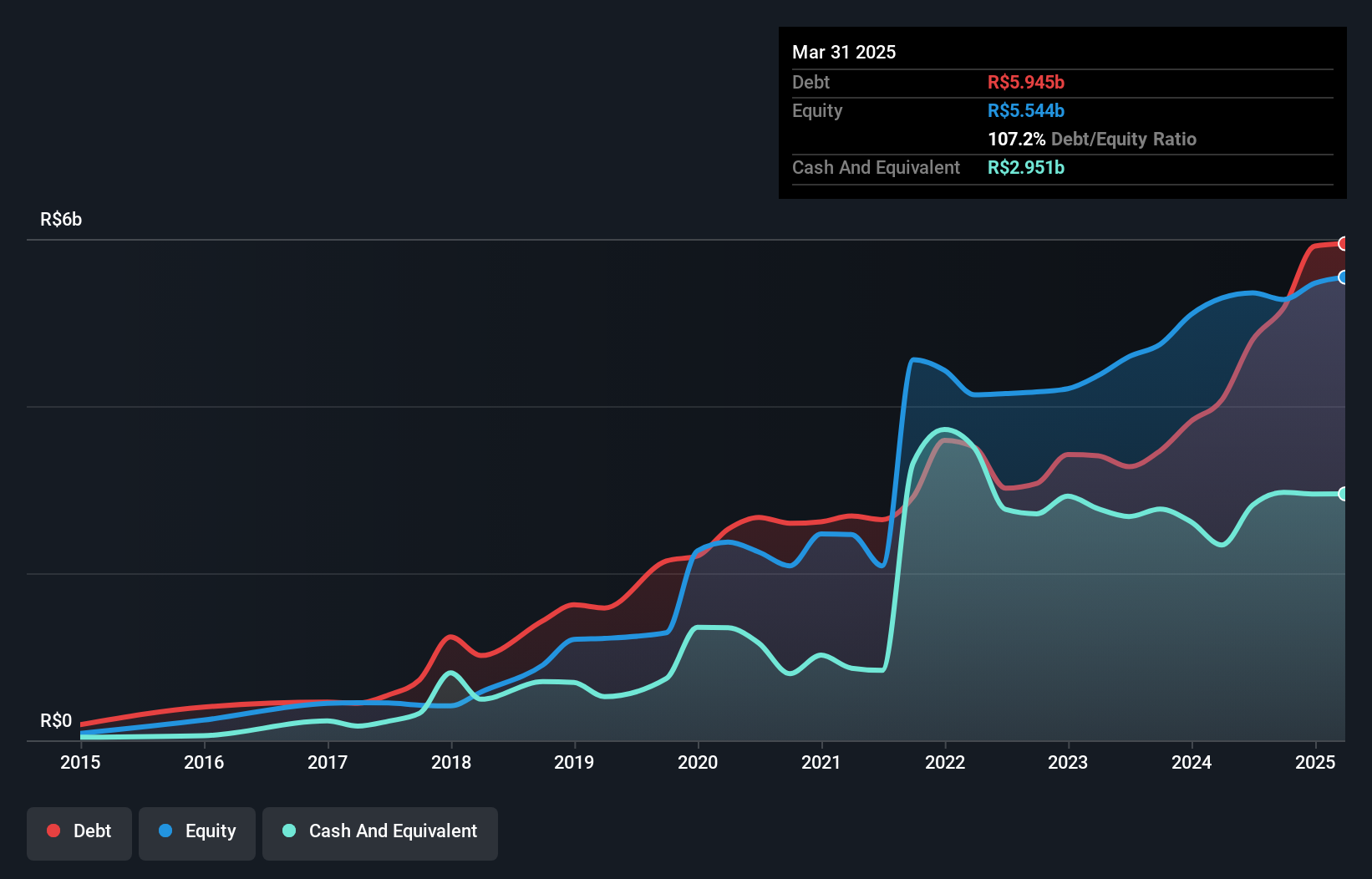
Task: Select the Debt endpoint marker on the chart
Action: pyautogui.click(x=1344, y=244)
